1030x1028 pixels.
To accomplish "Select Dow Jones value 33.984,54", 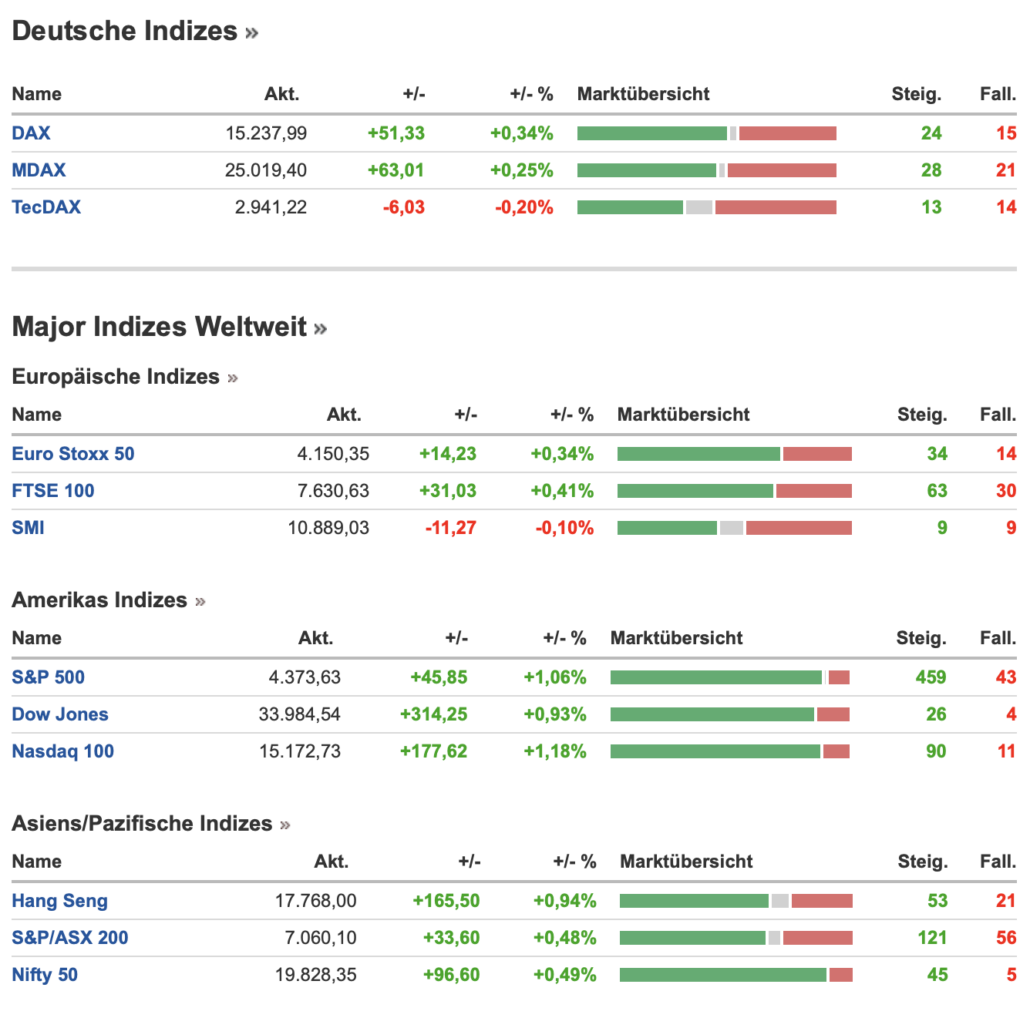I will coord(300,714).
